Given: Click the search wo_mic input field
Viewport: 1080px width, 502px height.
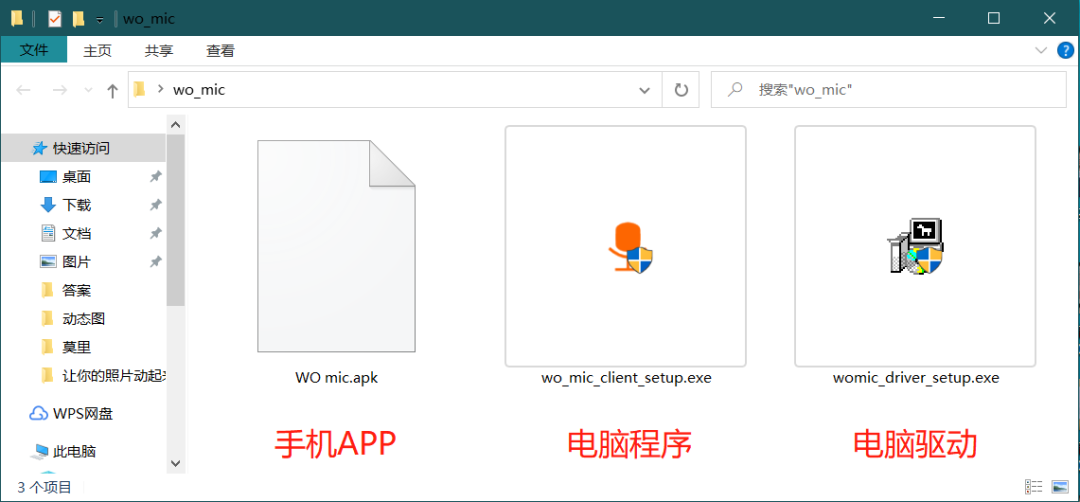Looking at the screenshot, I should click(x=889, y=90).
